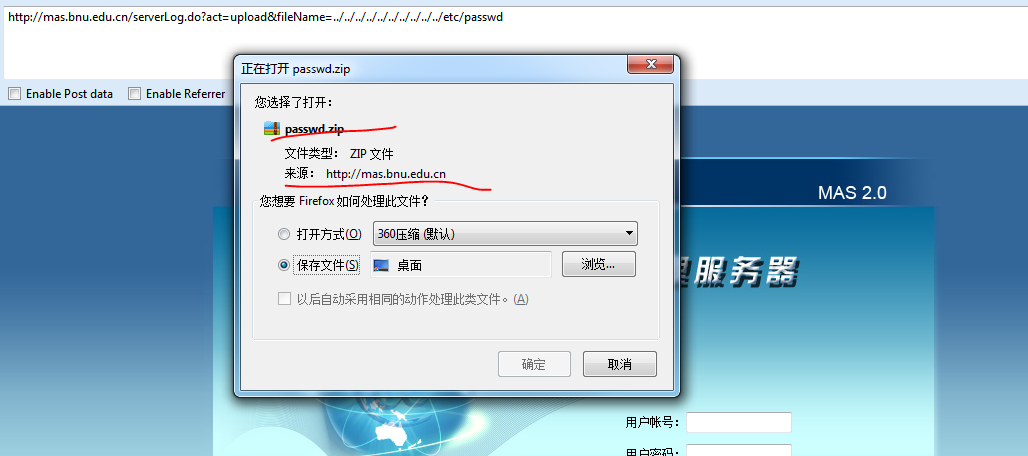Viewport: 1028px width, 456px height.
Task: Click the MAS 2.0 header label
Action: tap(852, 193)
